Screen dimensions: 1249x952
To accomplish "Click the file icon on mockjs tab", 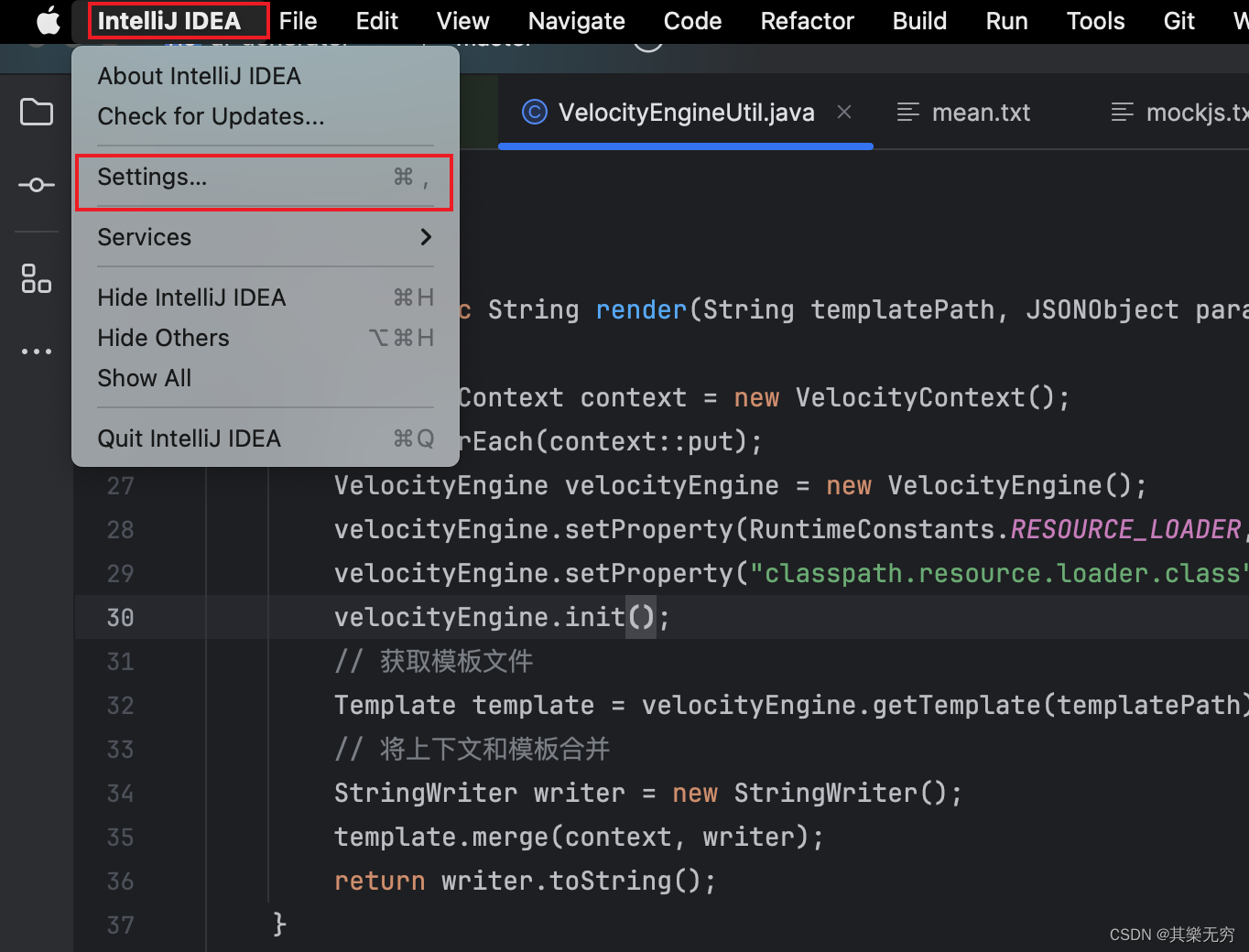I will [x=1122, y=112].
